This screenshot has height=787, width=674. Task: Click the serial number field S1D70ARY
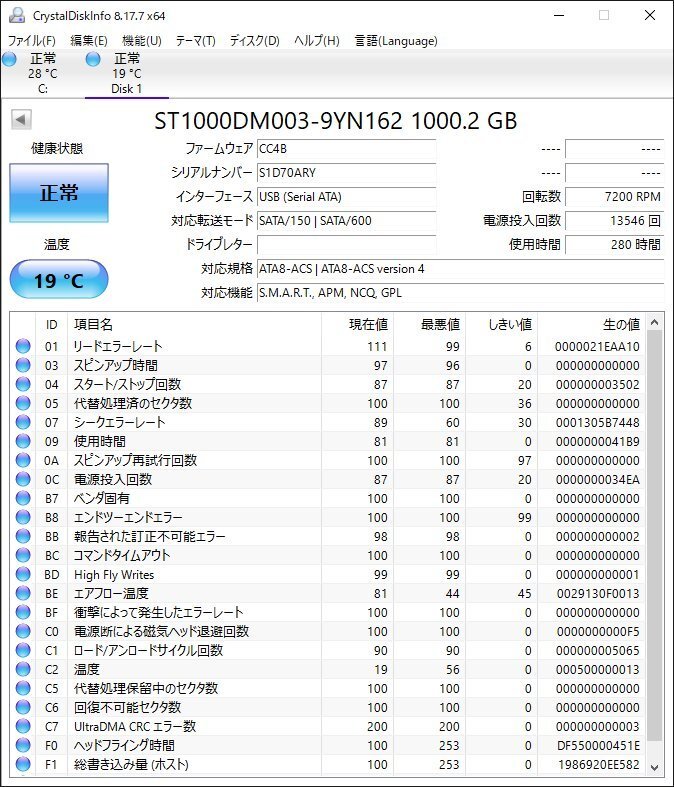pyautogui.click(x=346, y=173)
